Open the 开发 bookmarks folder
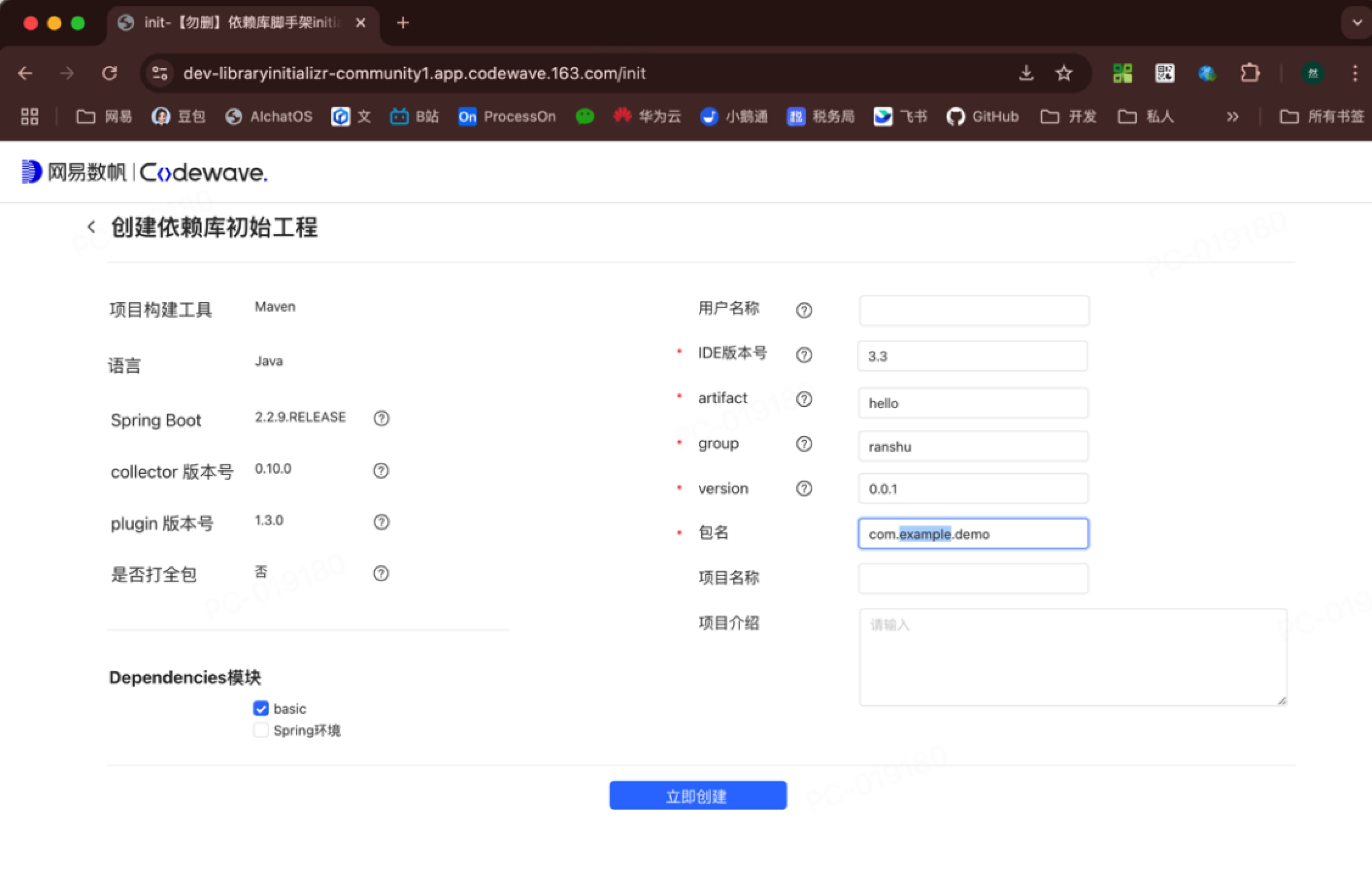 (x=1068, y=116)
